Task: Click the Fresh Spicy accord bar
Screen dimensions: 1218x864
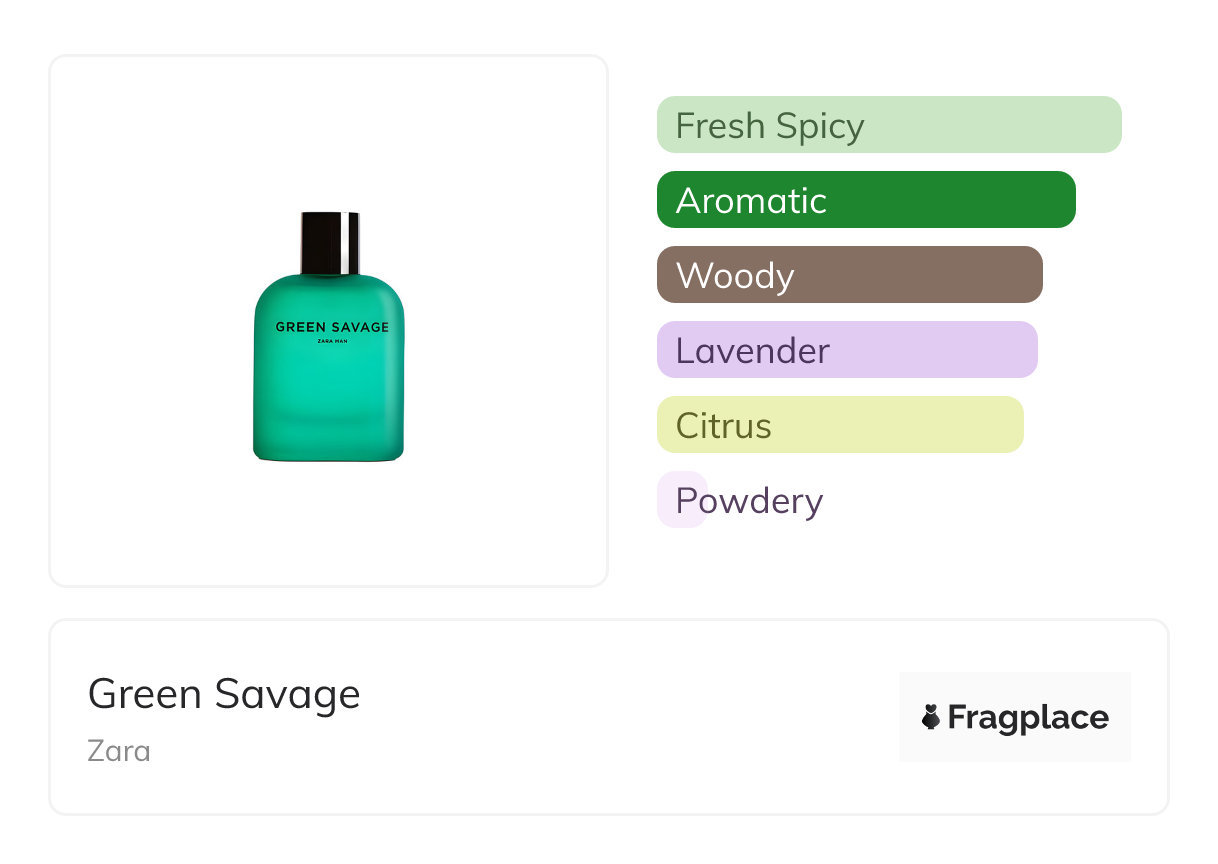Action: [888, 125]
